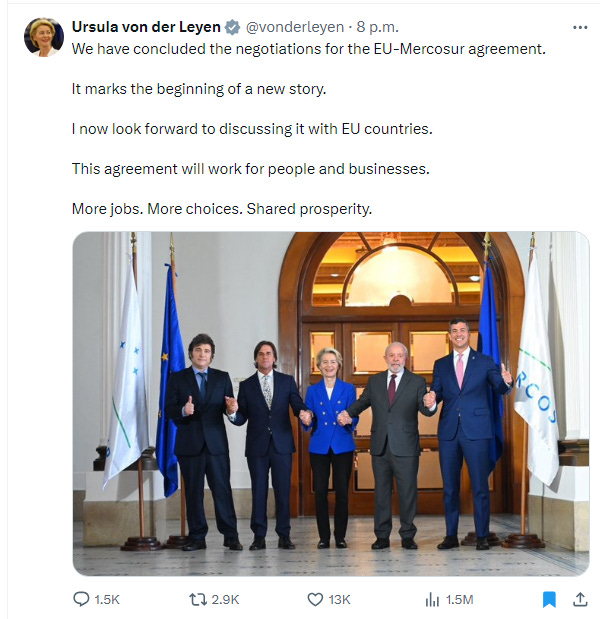Open the 8 p.m. timestamp link
The width and height of the screenshot is (600, 619).
coord(378,27)
